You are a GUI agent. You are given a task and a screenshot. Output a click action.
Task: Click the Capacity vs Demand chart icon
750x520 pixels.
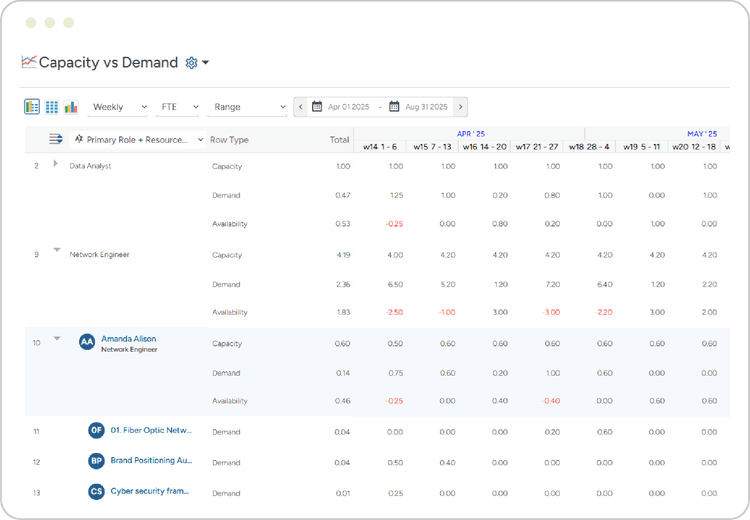(28, 62)
